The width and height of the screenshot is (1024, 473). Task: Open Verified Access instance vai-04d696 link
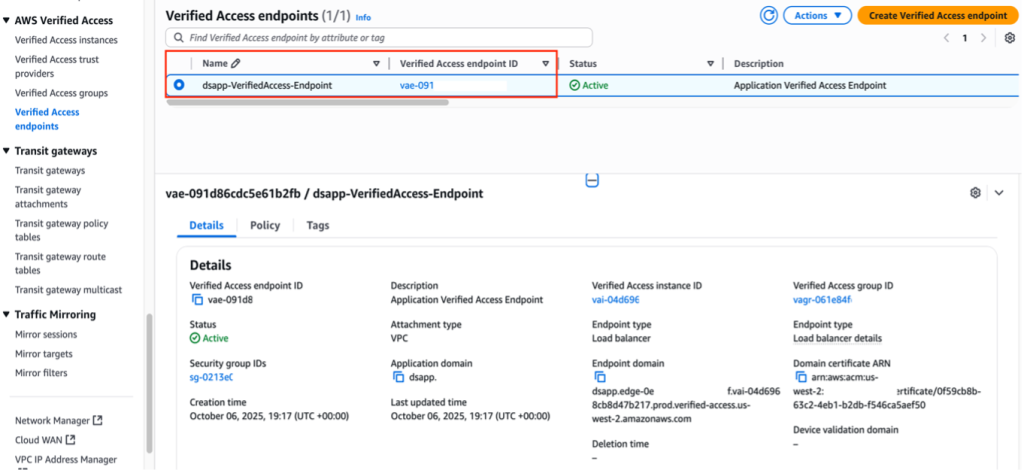(615, 300)
